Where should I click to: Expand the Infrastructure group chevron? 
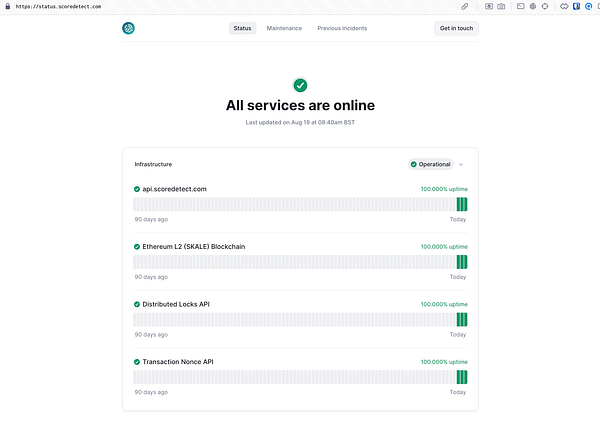pyautogui.click(x=461, y=164)
